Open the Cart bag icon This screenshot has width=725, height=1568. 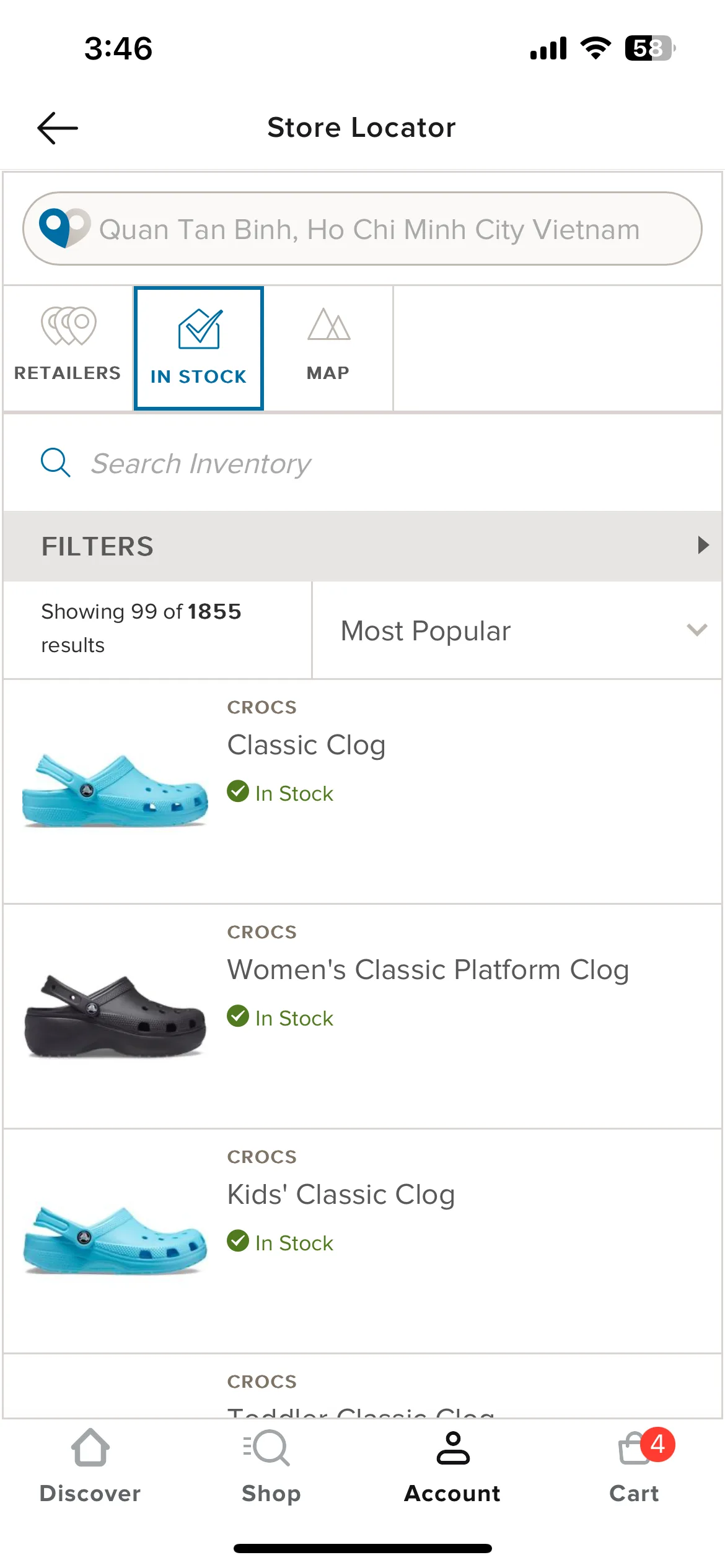(x=636, y=1448)
